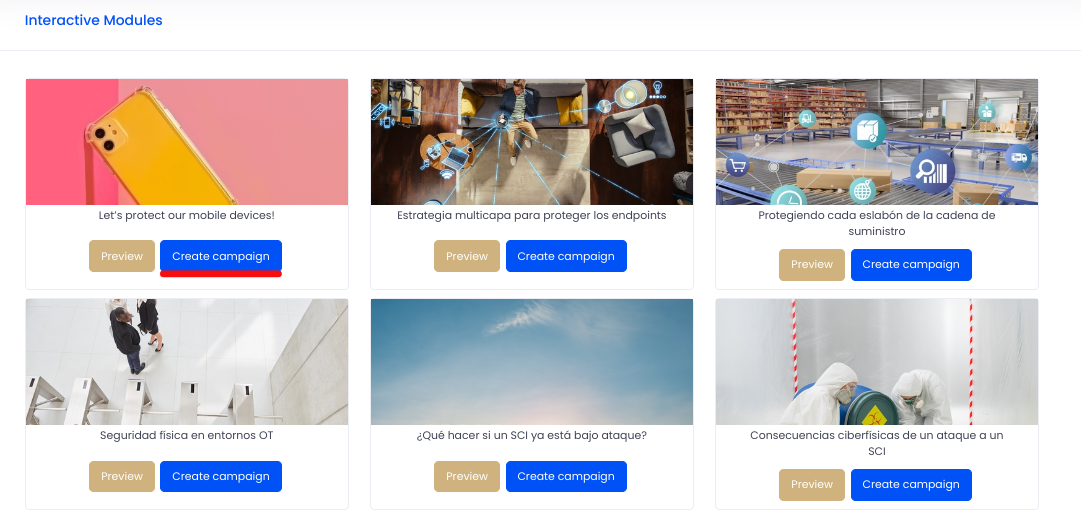
Task: Click the title "Estrategia multicapa para proteger los endpoints"
Action: pyautogui.click(x=532, y=215)
